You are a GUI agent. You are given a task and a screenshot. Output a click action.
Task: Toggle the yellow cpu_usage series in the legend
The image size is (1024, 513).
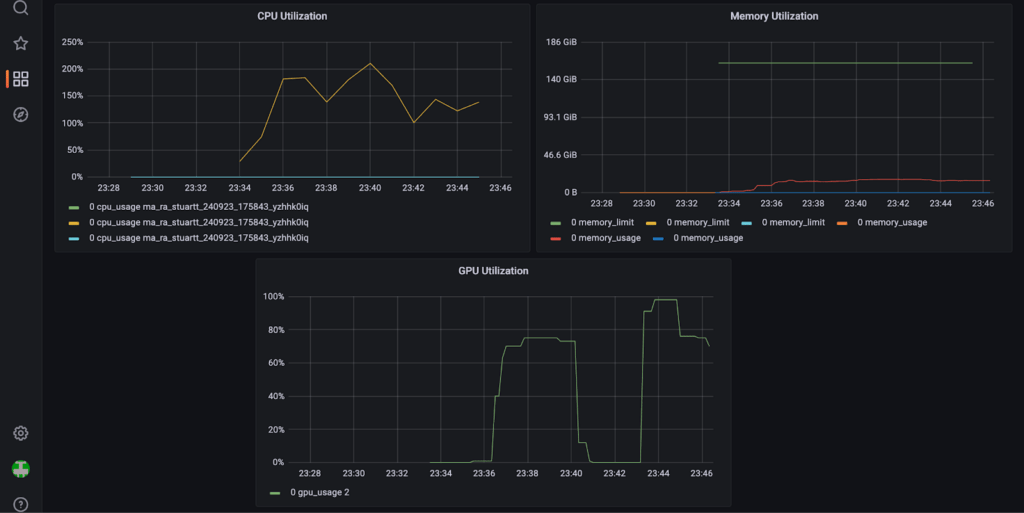coord(199,222)
